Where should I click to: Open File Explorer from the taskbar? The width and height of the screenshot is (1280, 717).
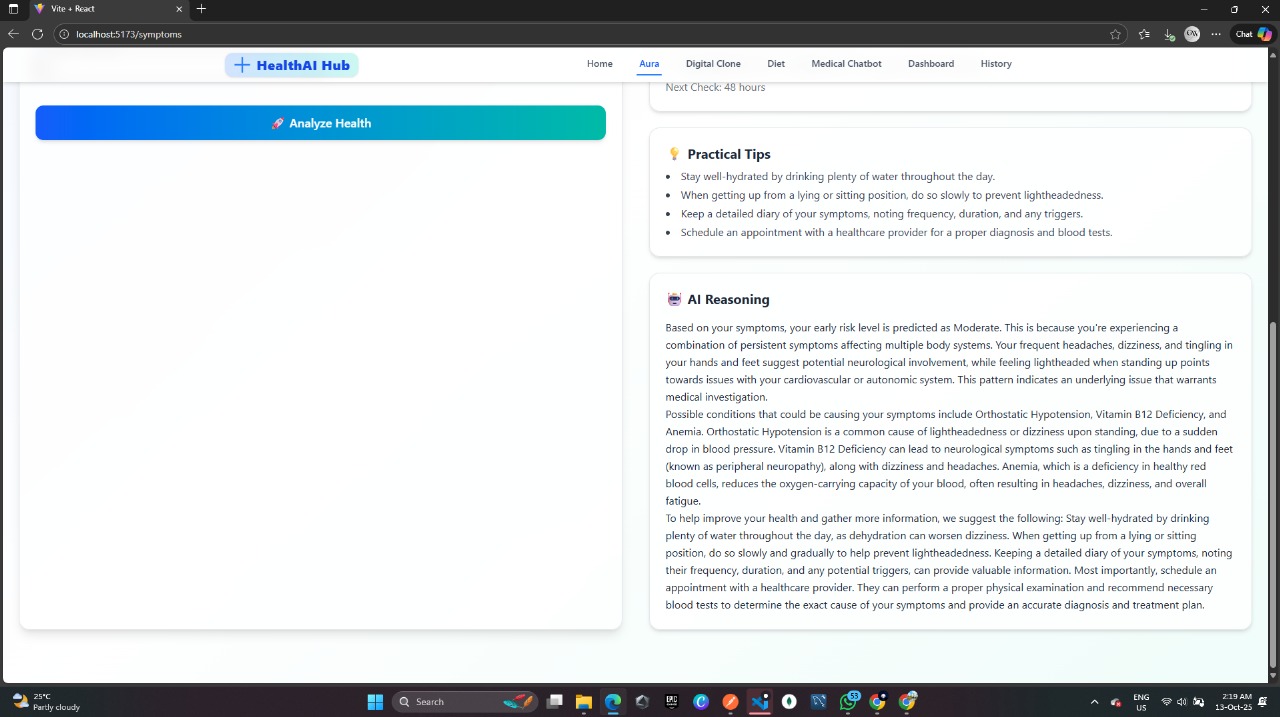click(583, 702)
